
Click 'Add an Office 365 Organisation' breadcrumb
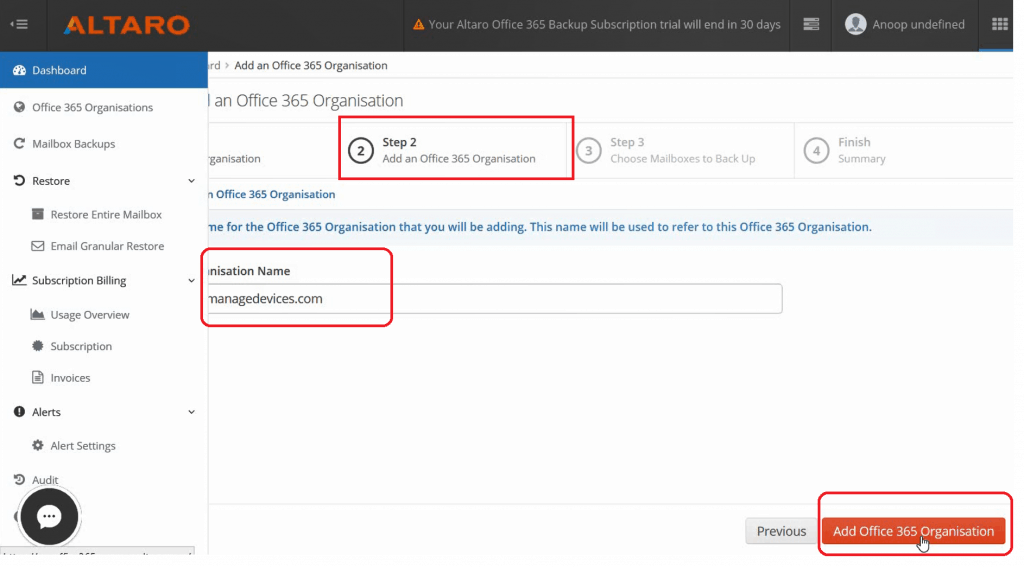311,65
